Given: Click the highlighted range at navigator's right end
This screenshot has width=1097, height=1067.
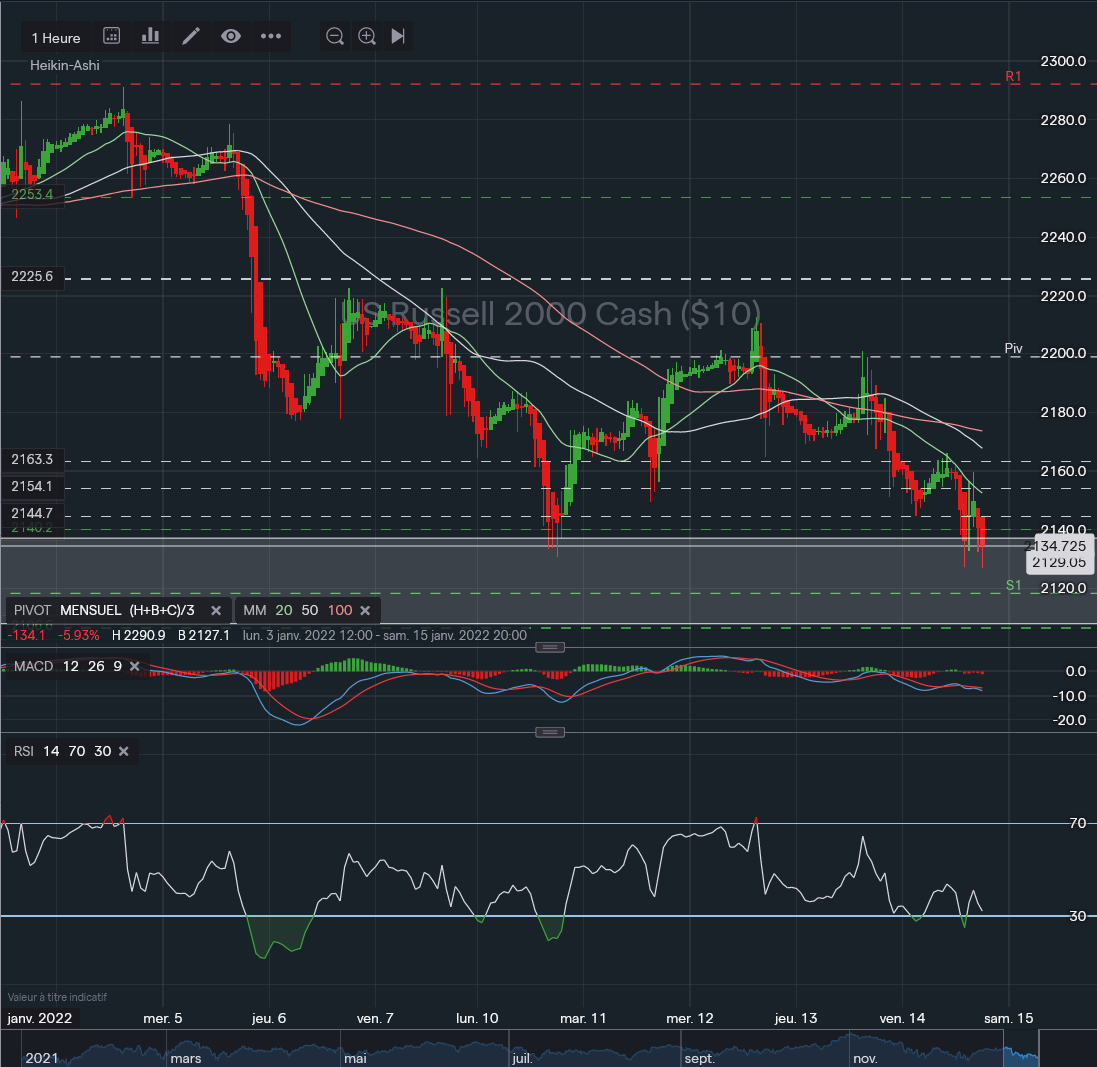Looking at the screenshot, I should tap(1021, 1049).
